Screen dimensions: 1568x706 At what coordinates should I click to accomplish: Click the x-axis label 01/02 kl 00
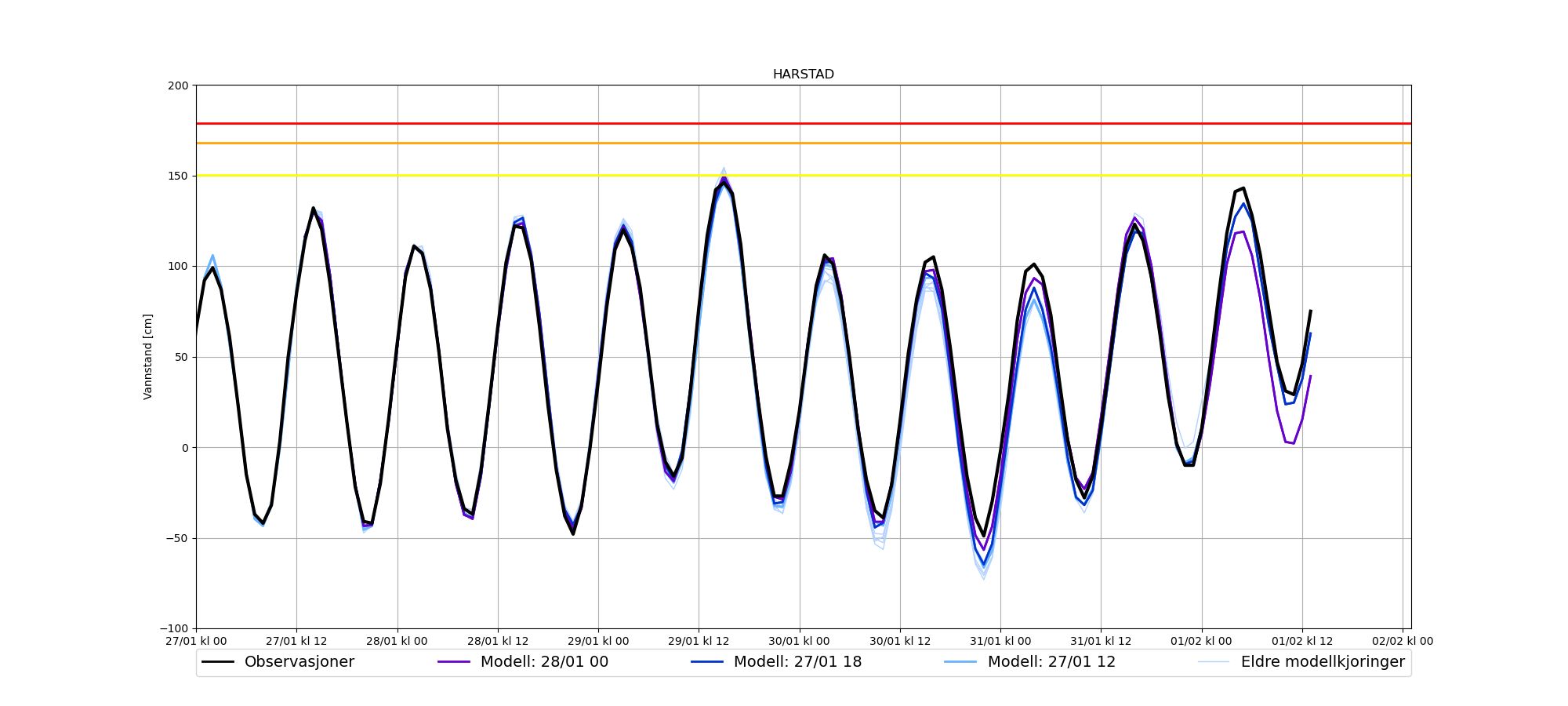pyautogui.click(x=1202, y=641)
